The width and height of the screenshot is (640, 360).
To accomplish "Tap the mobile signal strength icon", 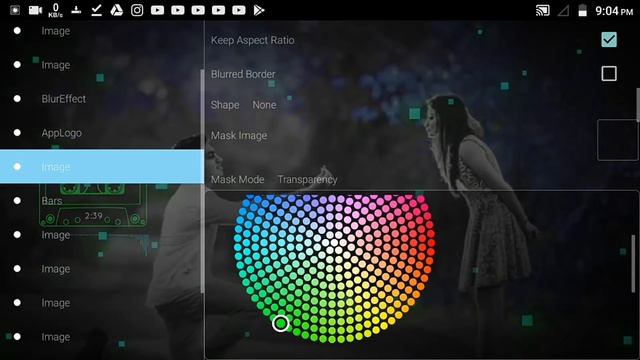I will tap(563, 11).
